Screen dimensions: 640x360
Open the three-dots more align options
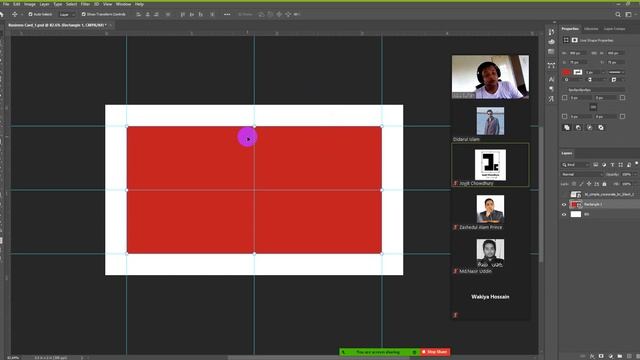coord(227,14)
